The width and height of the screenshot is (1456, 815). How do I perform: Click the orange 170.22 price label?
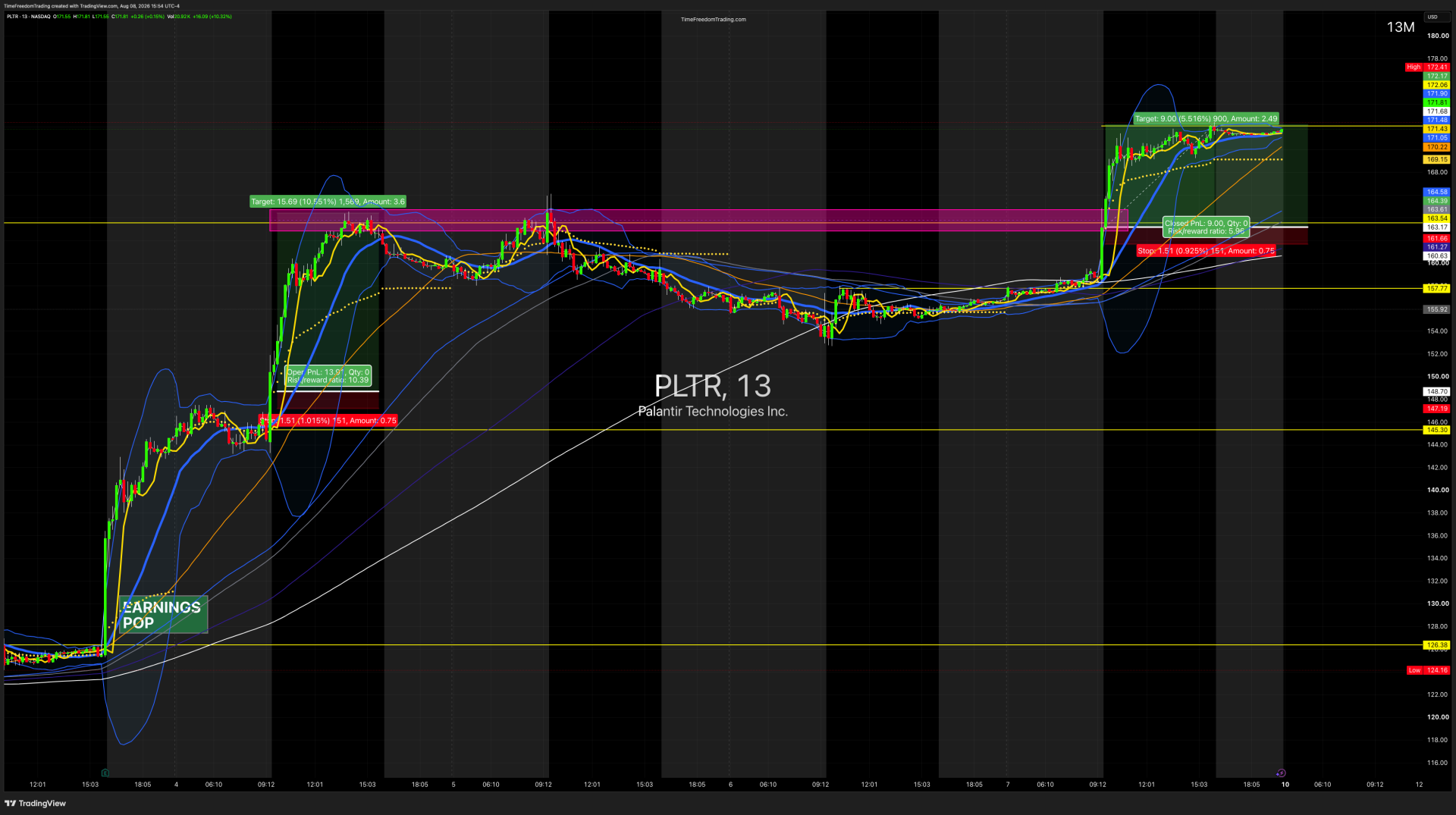pyautogui.click(x=1437, y=147)
